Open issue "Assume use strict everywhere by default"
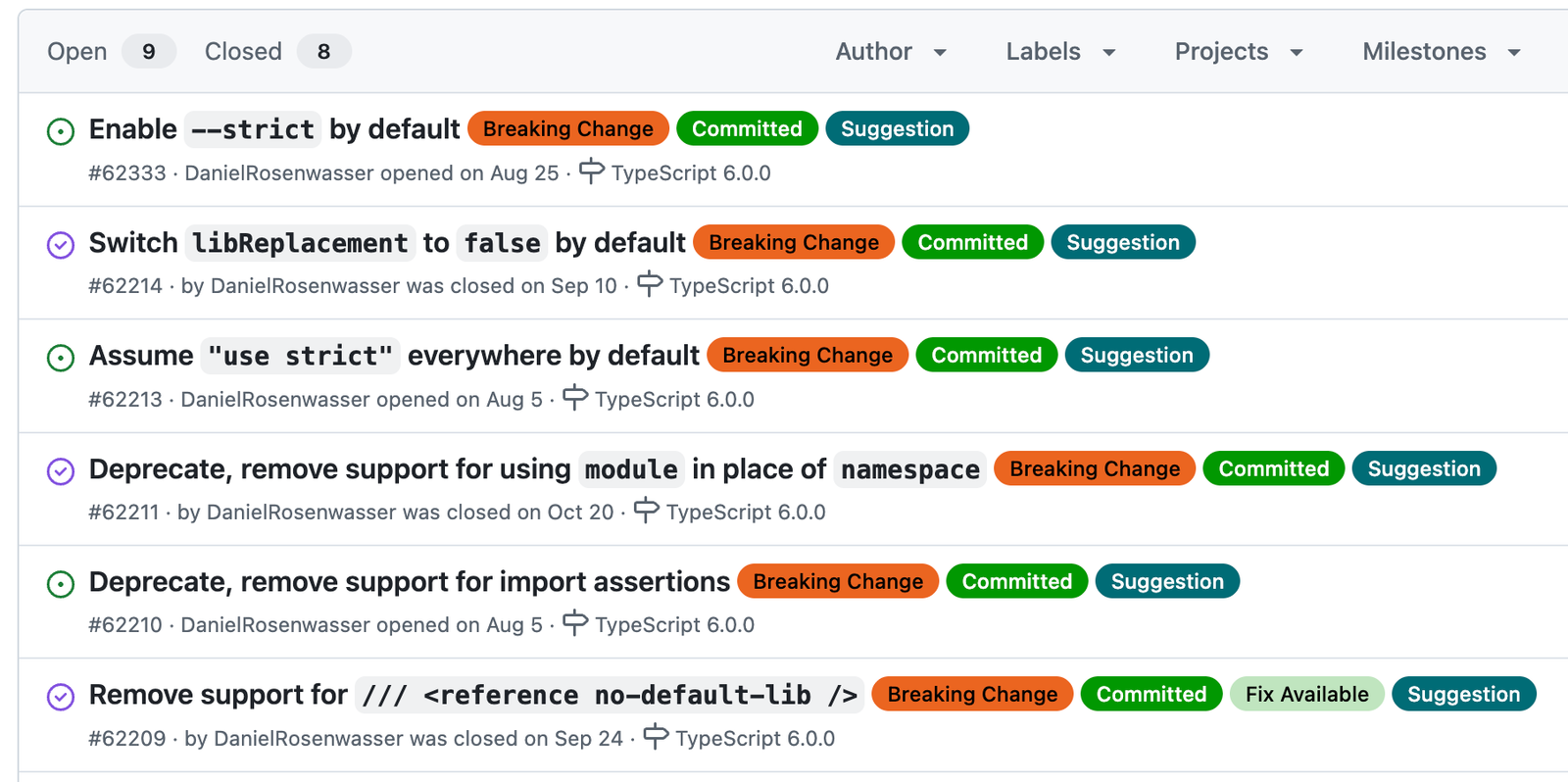The width and height of the screenshot is (1568, 782). pos(394,356)
